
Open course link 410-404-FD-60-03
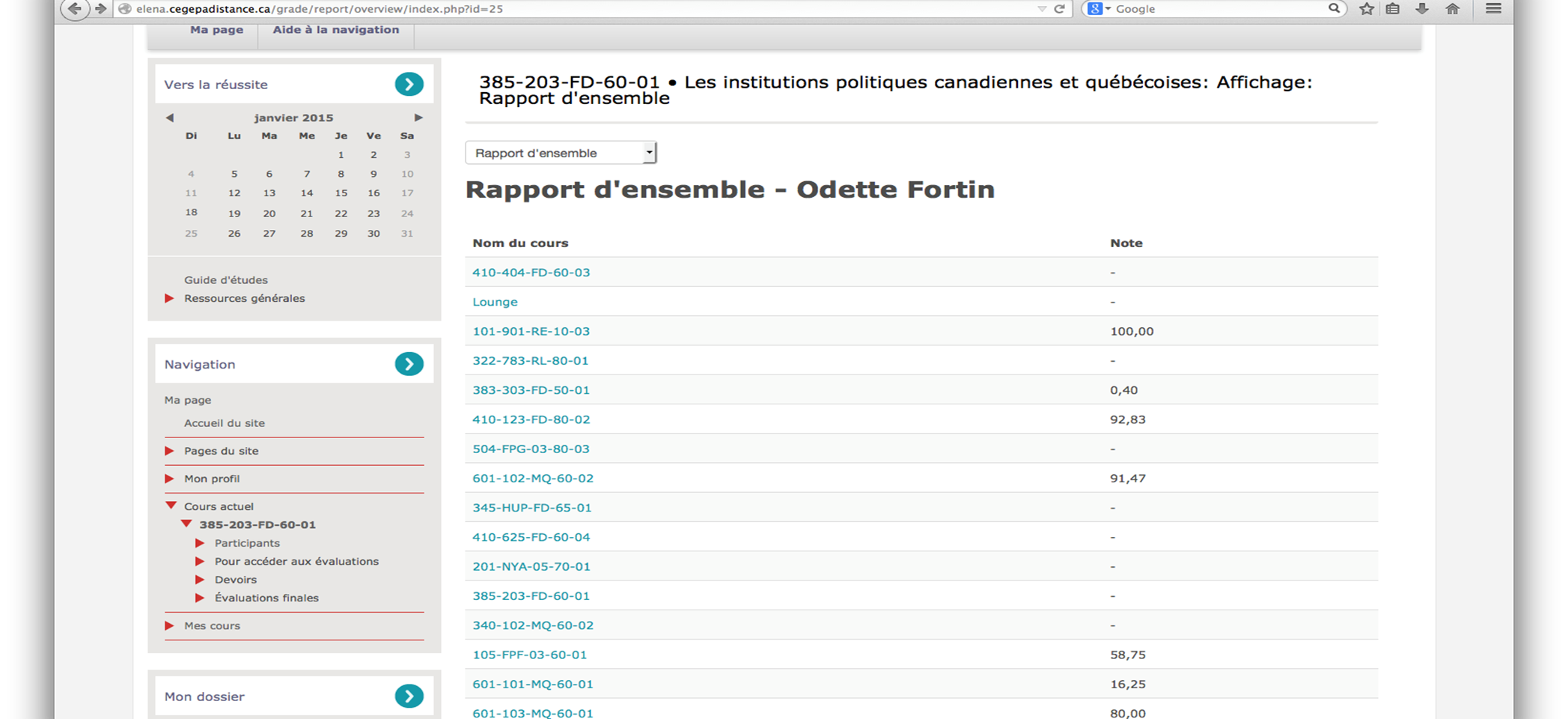click(531, 273)
